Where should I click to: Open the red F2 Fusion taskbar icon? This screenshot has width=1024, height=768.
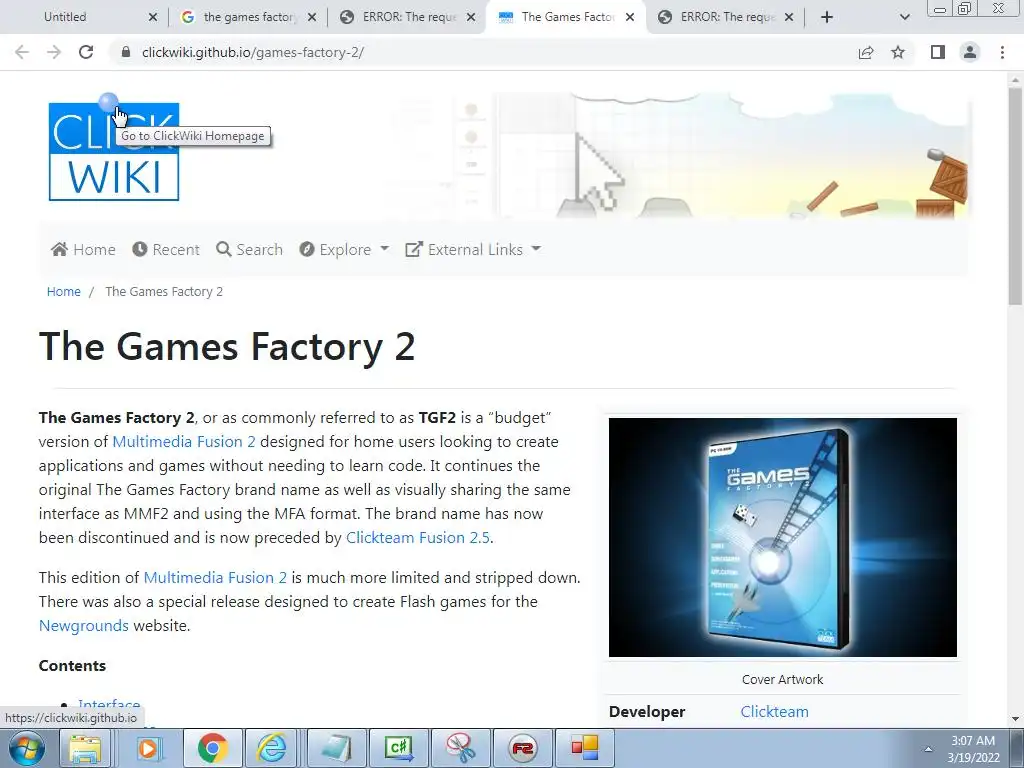point(522,748)
